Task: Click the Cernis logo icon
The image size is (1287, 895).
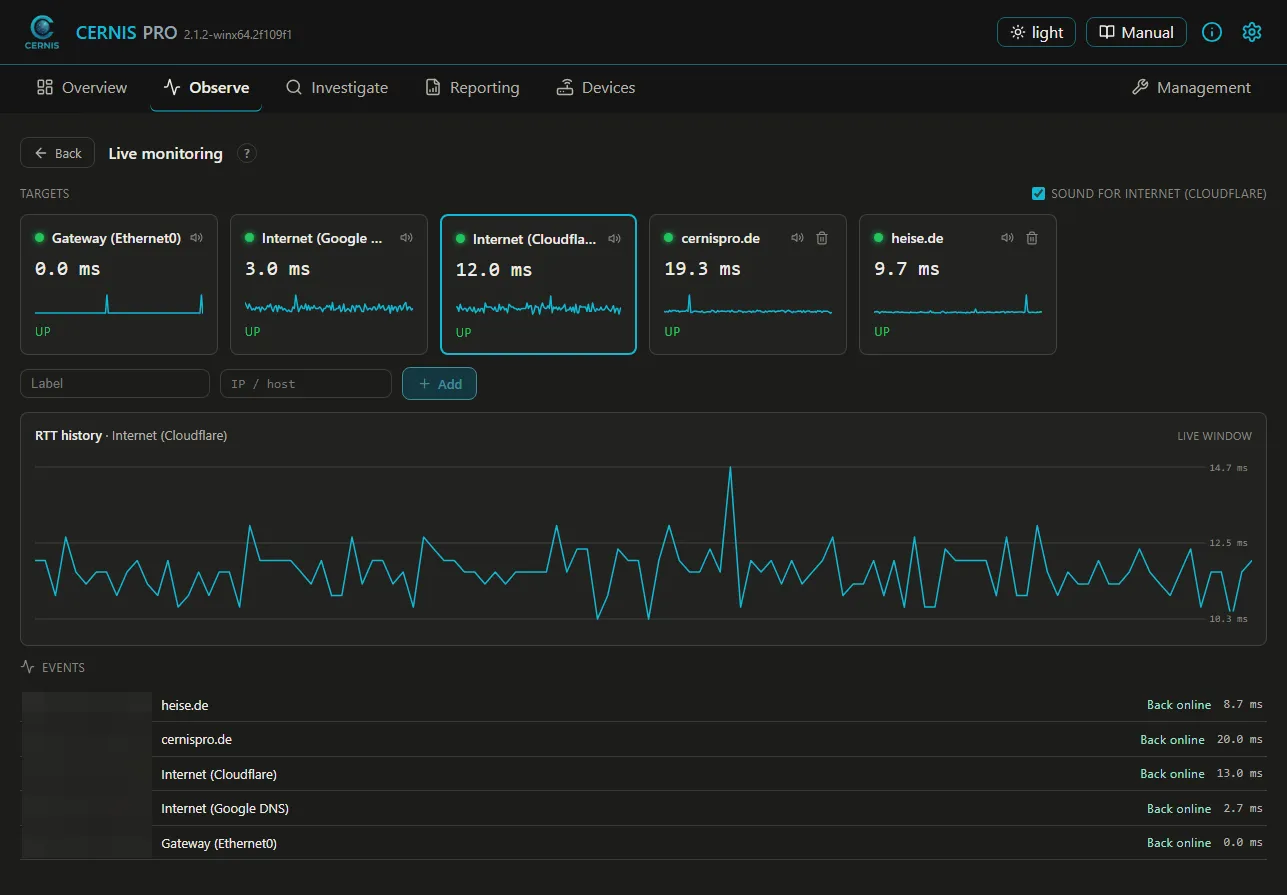Action: pos(42,32)
